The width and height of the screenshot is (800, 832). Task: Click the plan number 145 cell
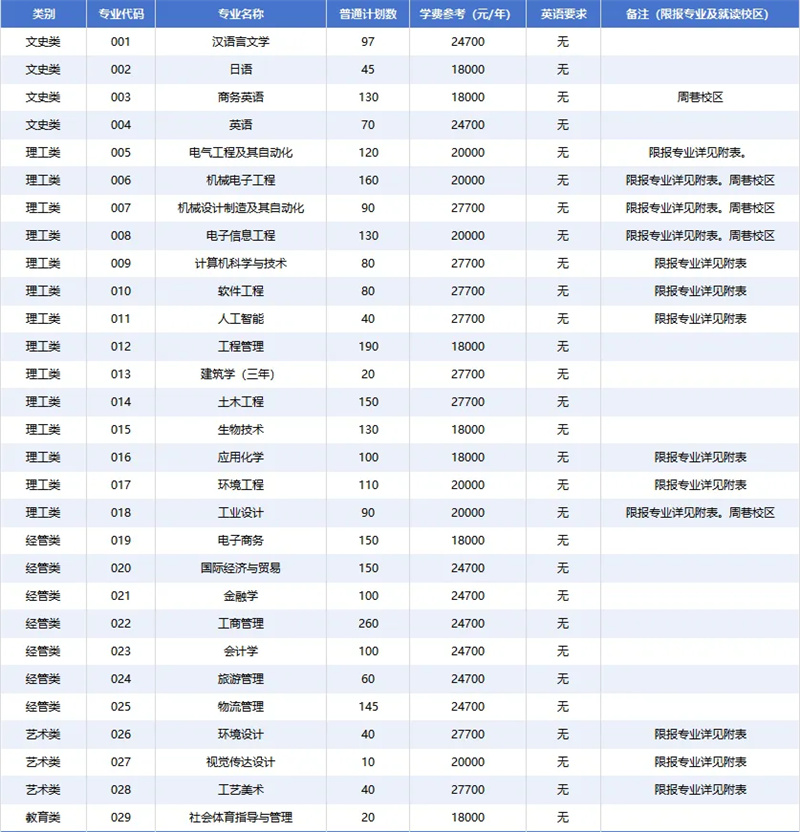click(368, 706)
